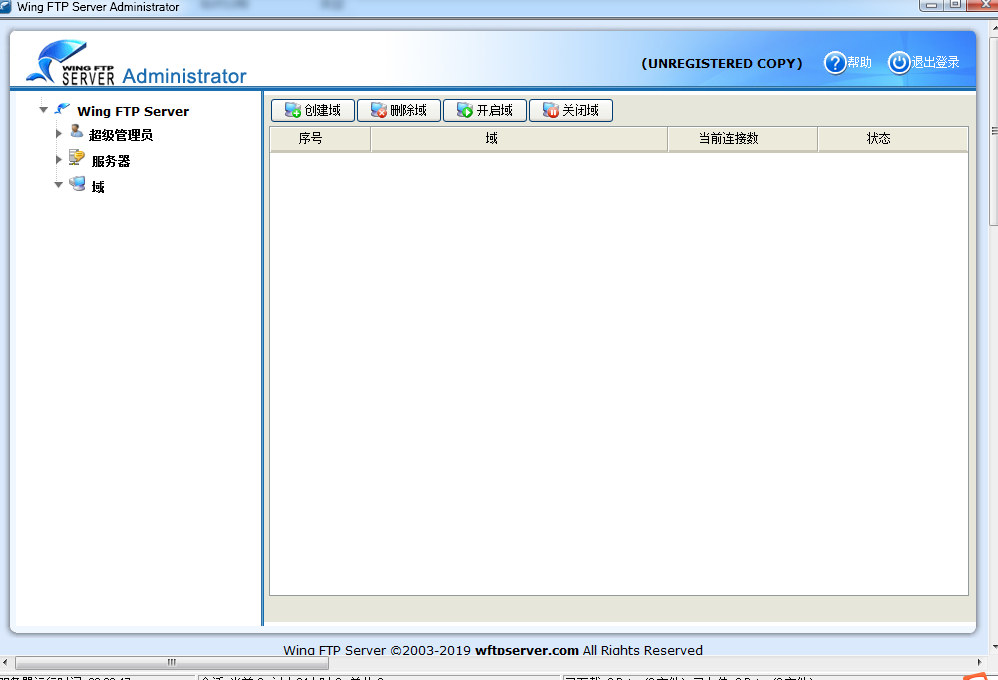Expand the 超级管理员 tree node arrow
The width and height of the screenshot is (998, 680).
tap(59, 134)
